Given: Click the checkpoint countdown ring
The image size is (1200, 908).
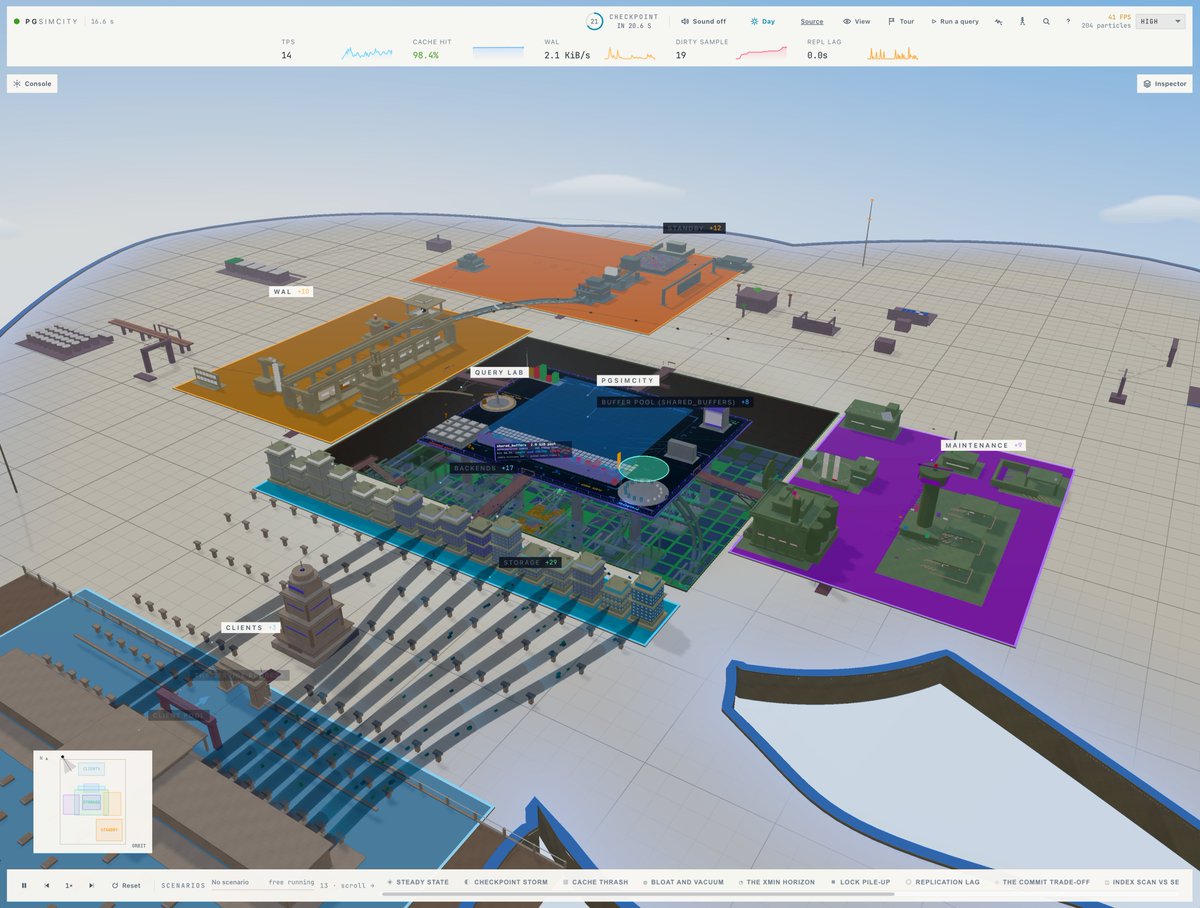Looking at the screenshot, I should tap(594, 21).
